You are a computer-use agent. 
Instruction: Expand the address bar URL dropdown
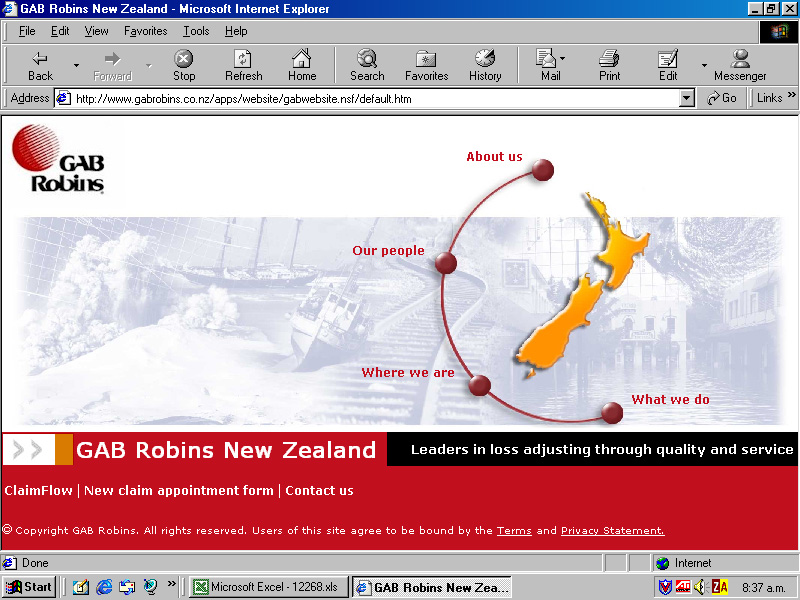pos(687,98)
